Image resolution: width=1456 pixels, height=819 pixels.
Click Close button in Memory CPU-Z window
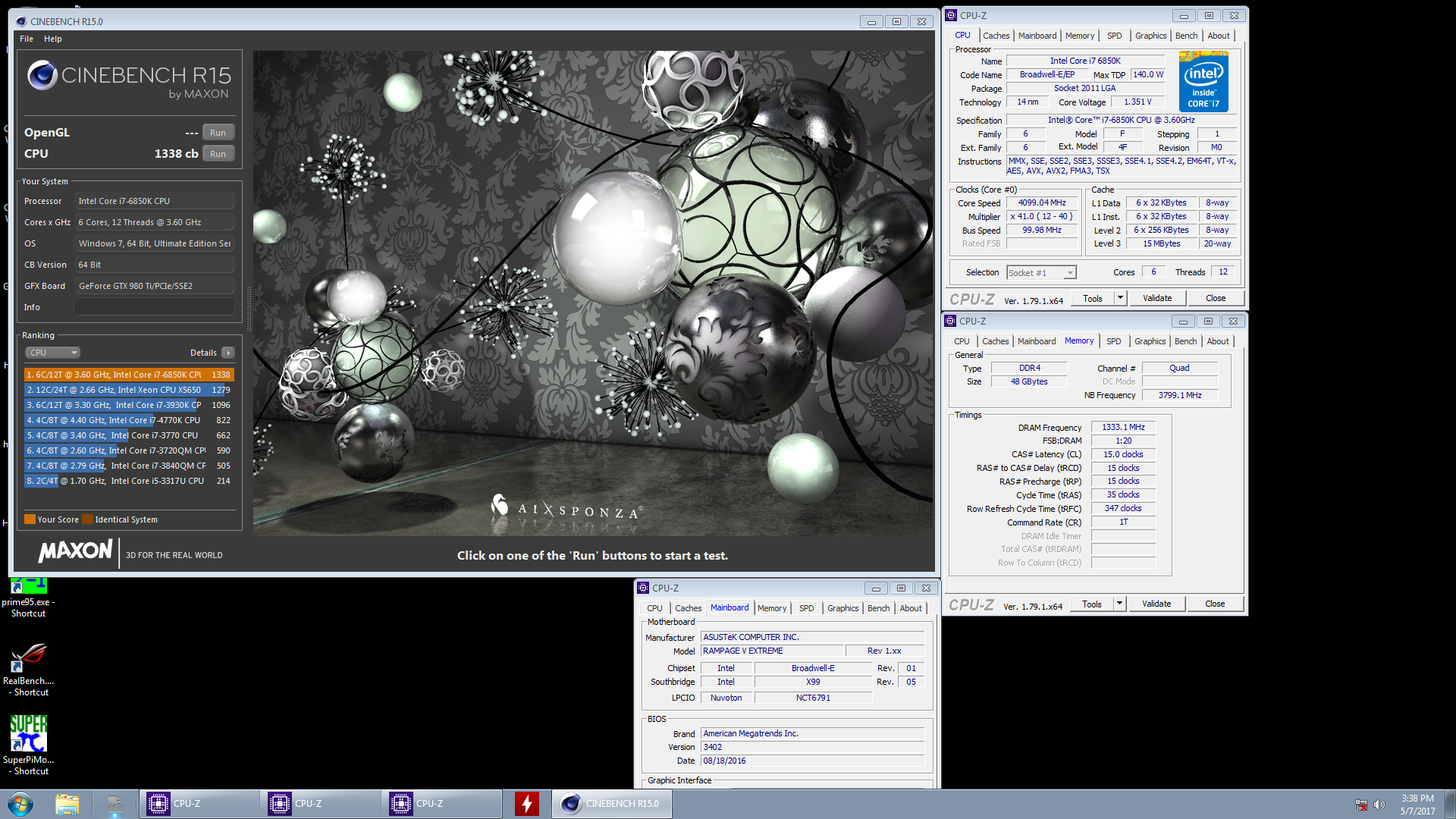click(1215, 604)
